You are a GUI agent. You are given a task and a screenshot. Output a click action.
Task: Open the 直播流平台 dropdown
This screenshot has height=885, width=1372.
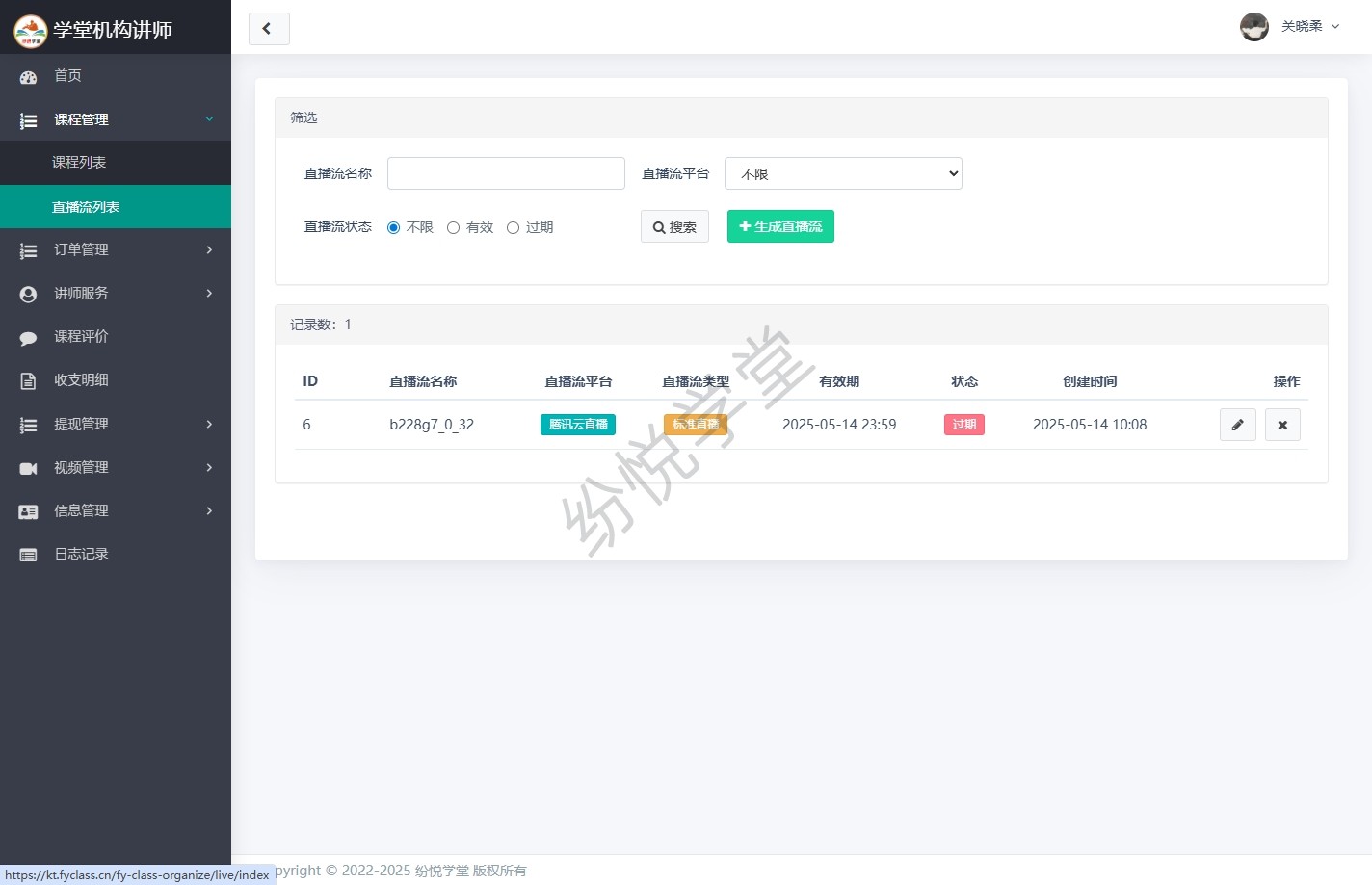pos(843,173)
